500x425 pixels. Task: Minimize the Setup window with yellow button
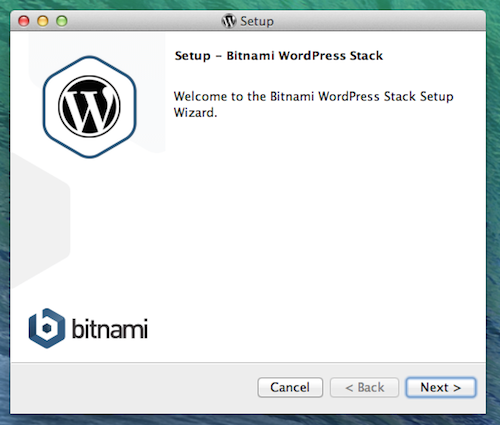[43, 21]
